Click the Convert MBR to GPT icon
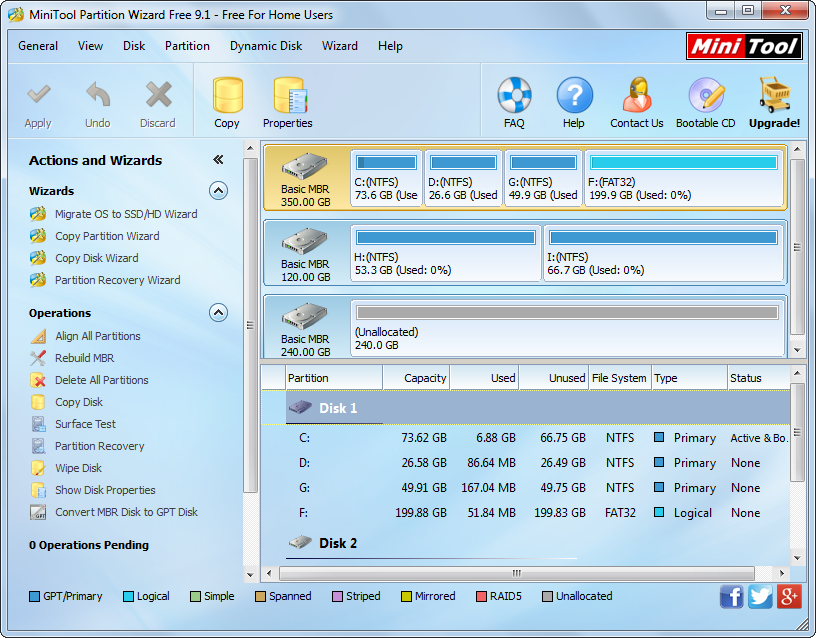Viewport: 816px width, 638px height. coord(38,512)
